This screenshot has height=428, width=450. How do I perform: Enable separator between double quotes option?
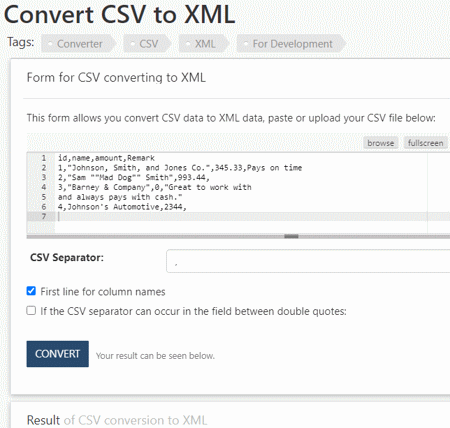(x=31, y=311)
